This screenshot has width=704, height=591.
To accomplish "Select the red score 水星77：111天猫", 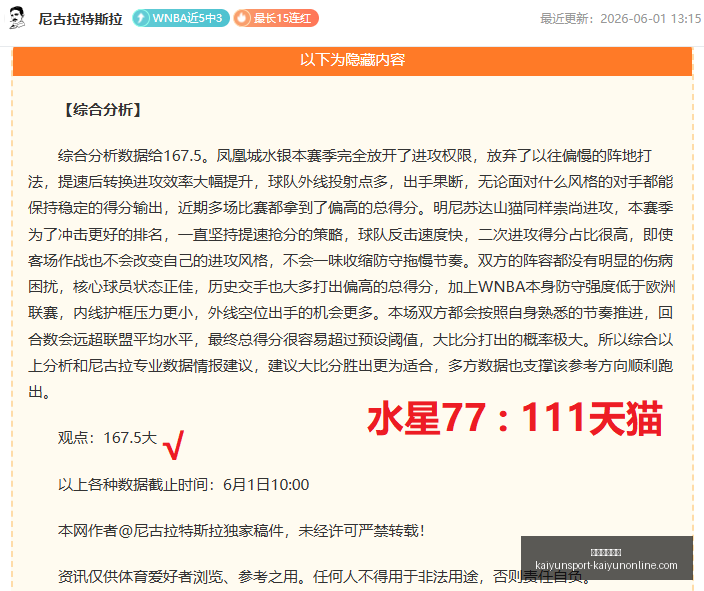I will [x=515, y=419].
